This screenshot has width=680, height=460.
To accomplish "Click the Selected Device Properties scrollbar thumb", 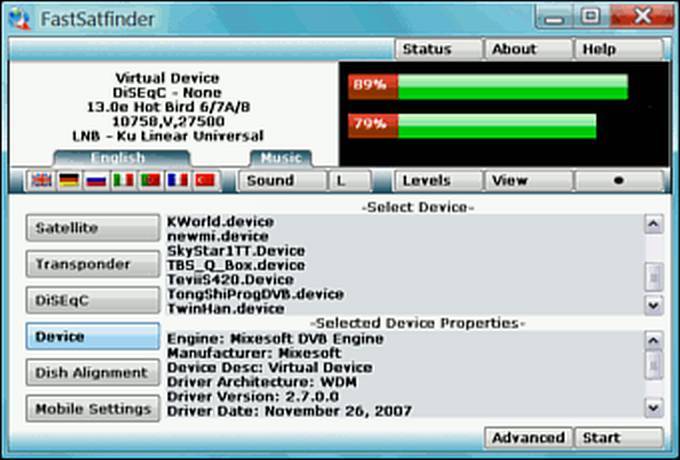I will pyautogui.click(x=654, y=365).
